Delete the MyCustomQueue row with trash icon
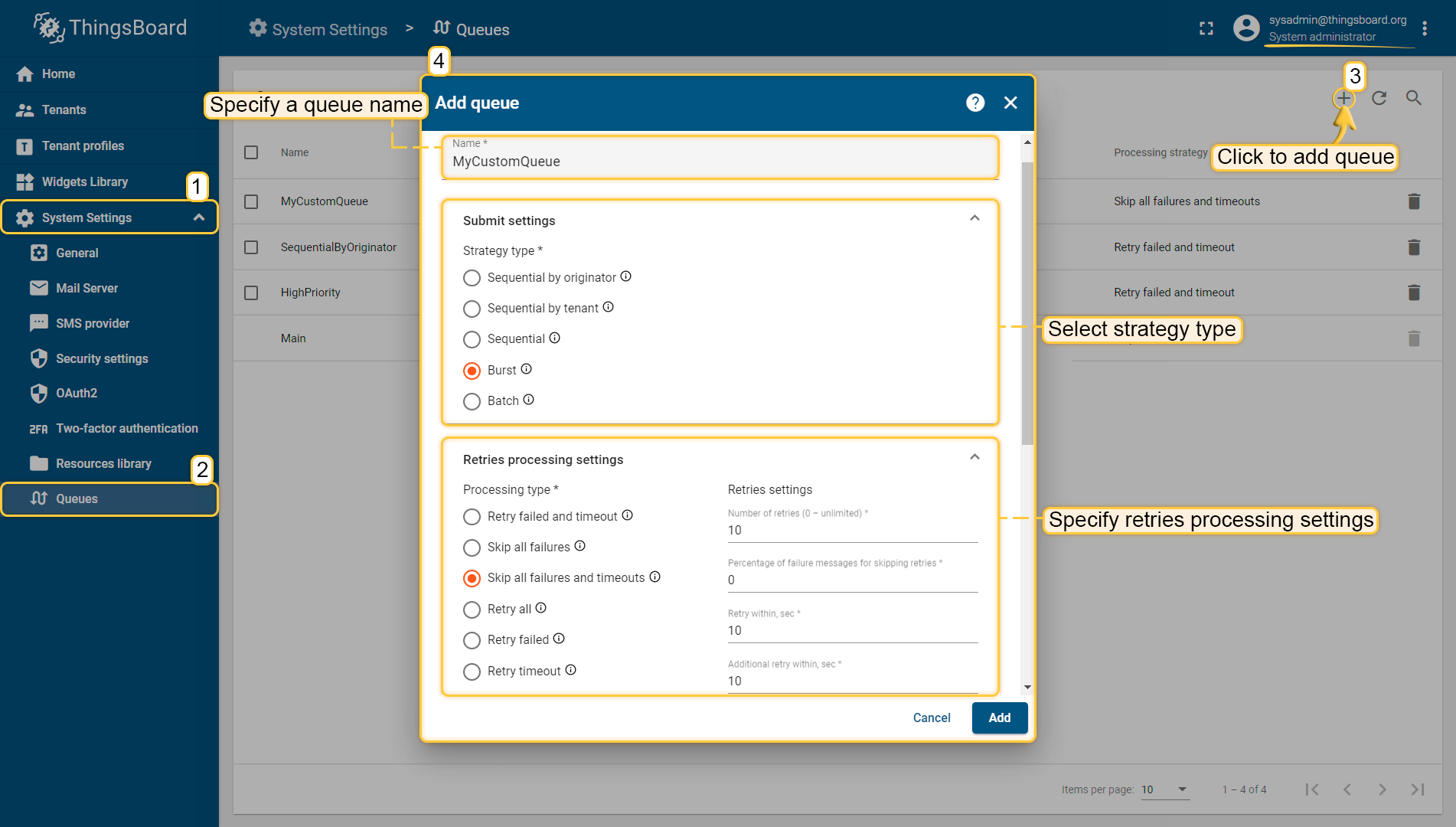The image size is (1456, 827). 1414,201
